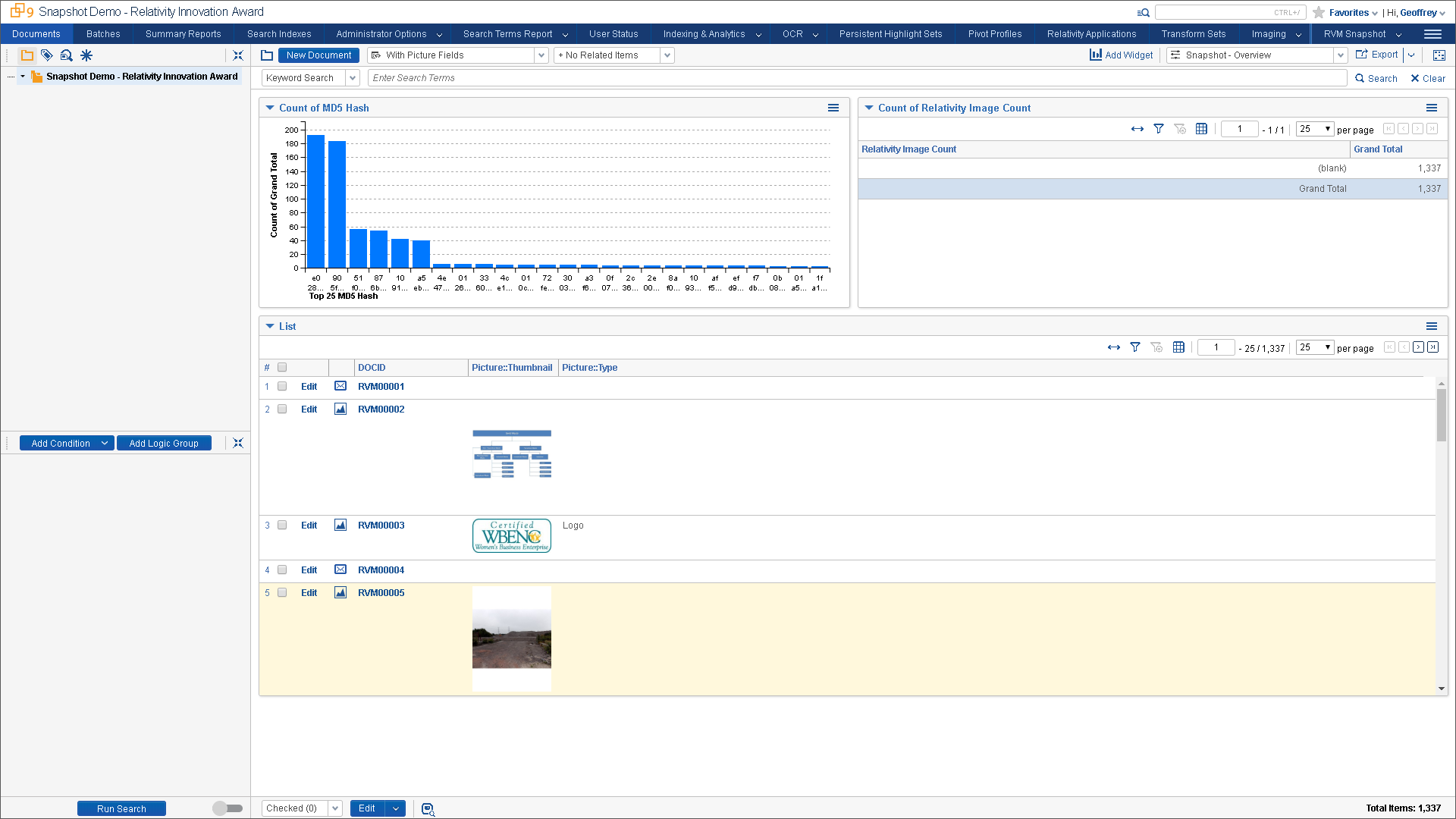
Task: Open document RVM00001 link
Action: coord(381,386)
